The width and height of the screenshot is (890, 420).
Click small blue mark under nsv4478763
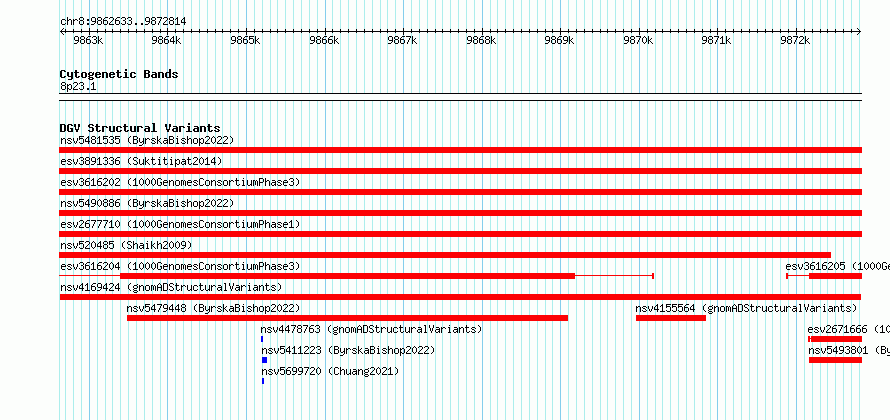click(x=262, y=339)
